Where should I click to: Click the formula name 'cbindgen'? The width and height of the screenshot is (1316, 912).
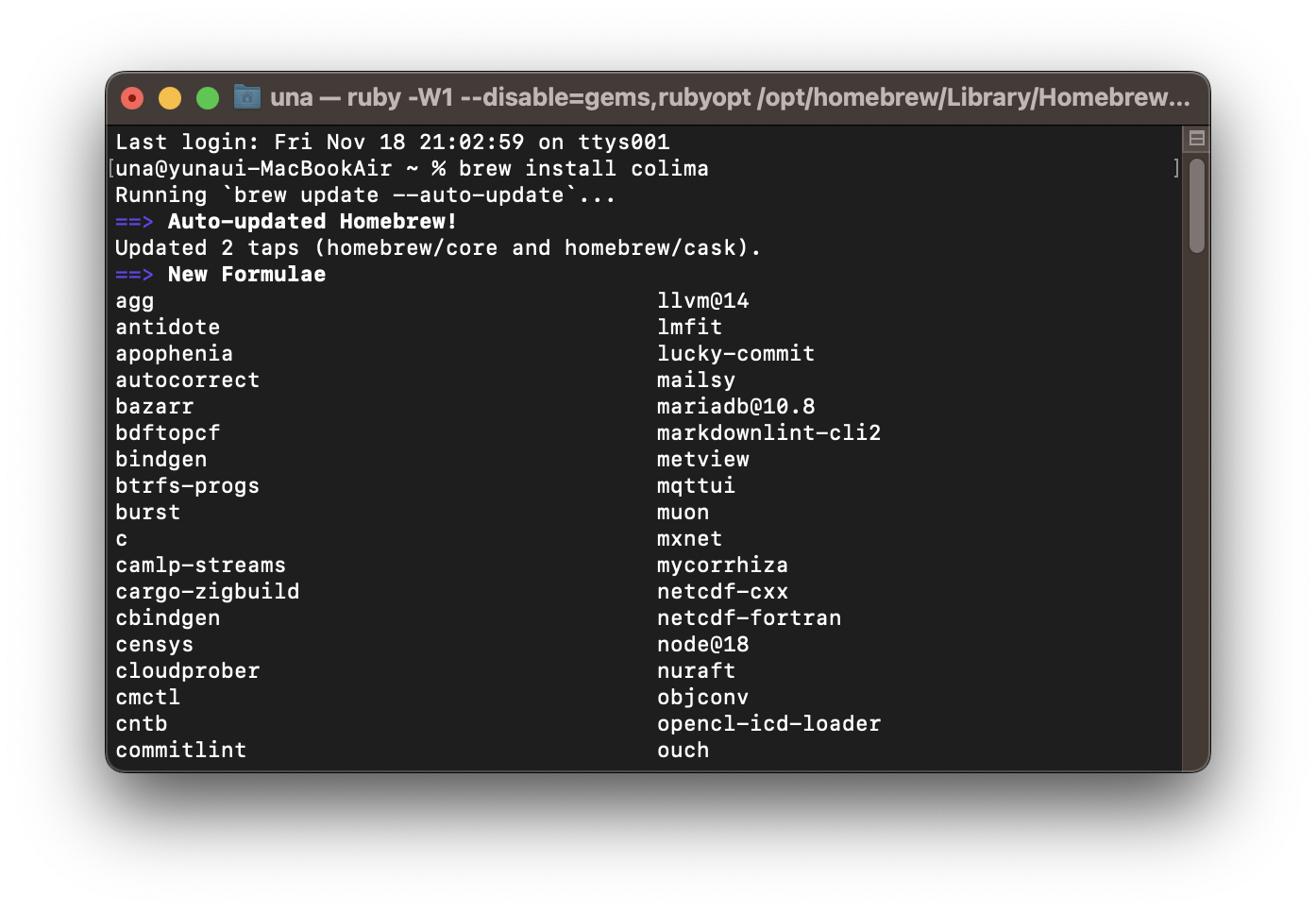click(x=168, y=618)
